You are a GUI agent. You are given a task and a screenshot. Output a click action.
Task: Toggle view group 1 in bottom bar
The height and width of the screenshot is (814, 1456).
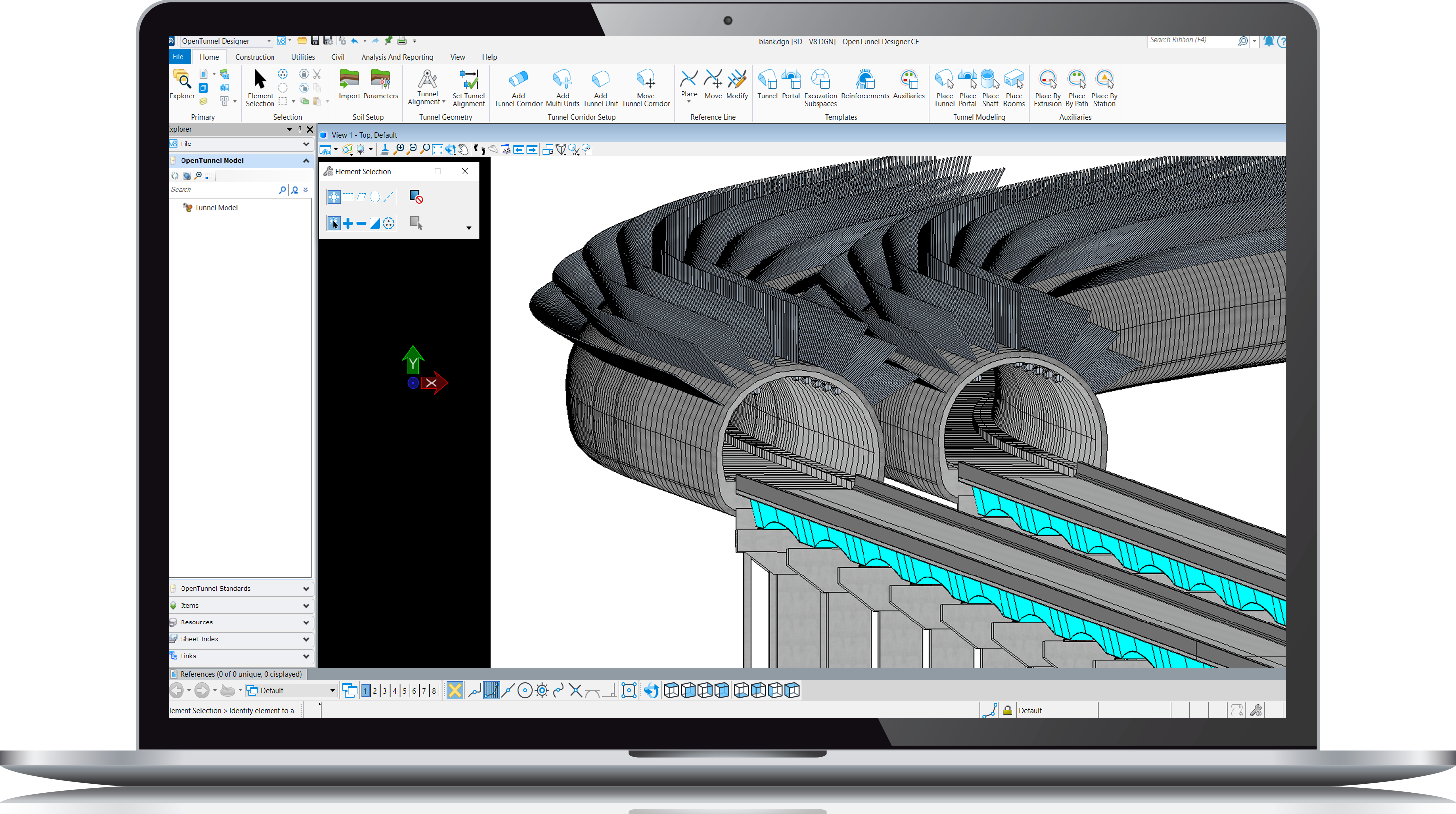[365, 690]
